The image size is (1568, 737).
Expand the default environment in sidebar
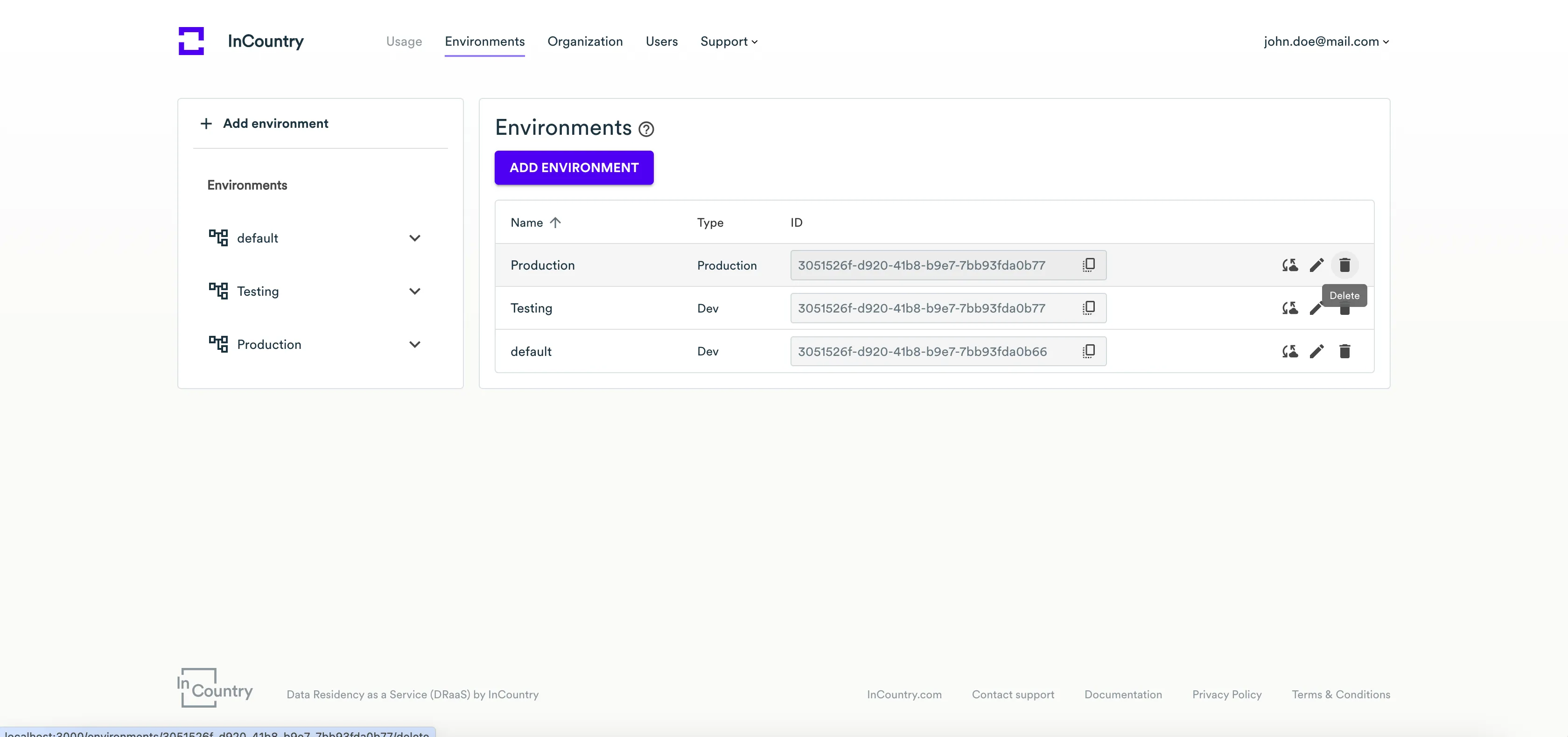pyautogui.click(x=414, y=238)
